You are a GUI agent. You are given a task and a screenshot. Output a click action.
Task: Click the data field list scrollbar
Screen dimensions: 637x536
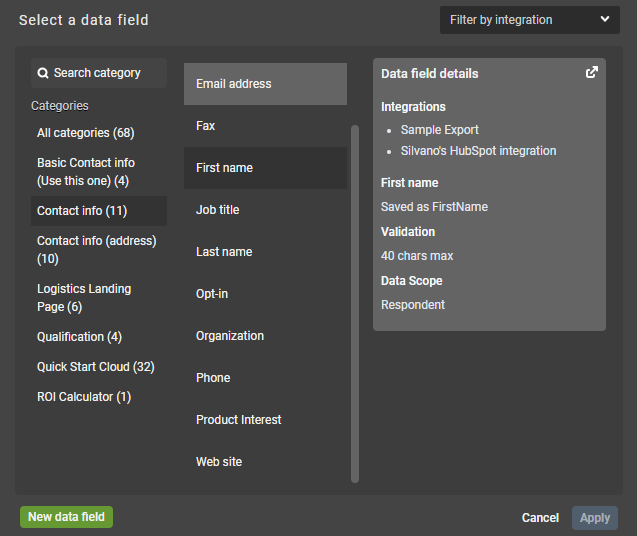(354, 300)
